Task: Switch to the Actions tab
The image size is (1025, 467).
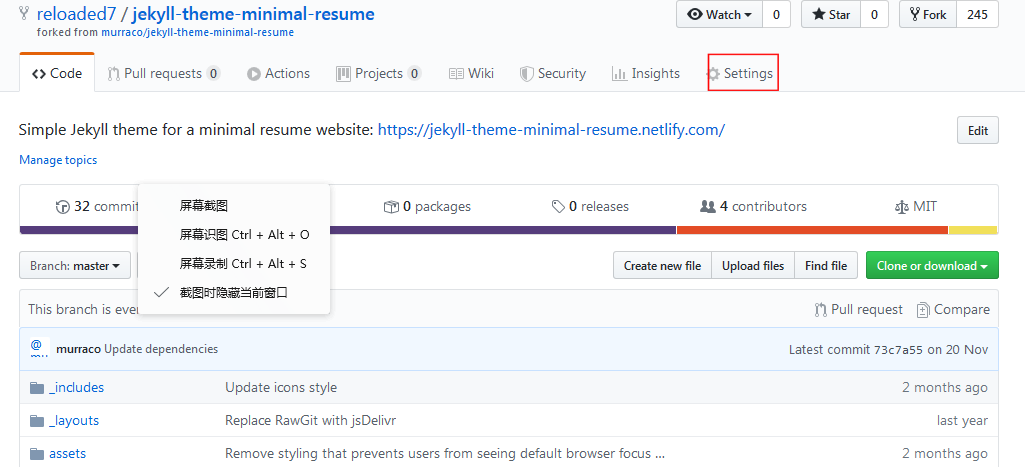Action: (278, 74)
